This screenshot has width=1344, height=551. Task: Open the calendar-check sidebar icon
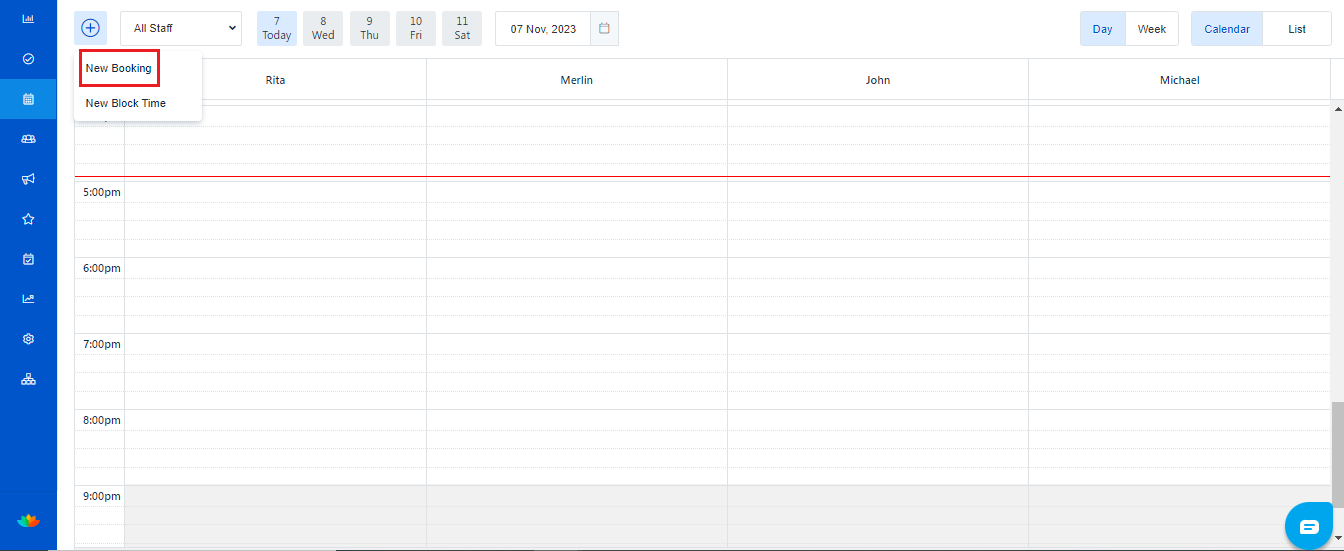[28, 259]
